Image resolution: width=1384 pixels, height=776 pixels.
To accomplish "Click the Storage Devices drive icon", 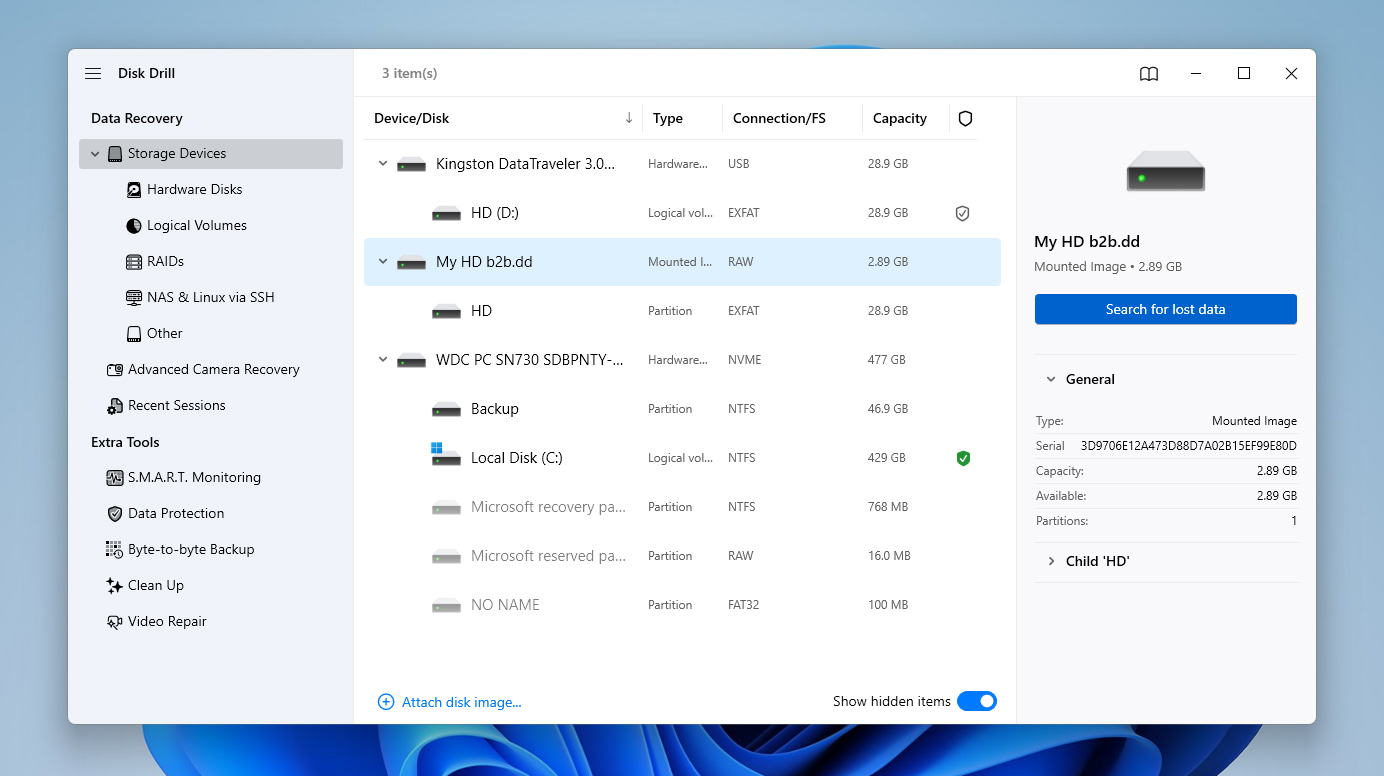I will coord(115,154).
